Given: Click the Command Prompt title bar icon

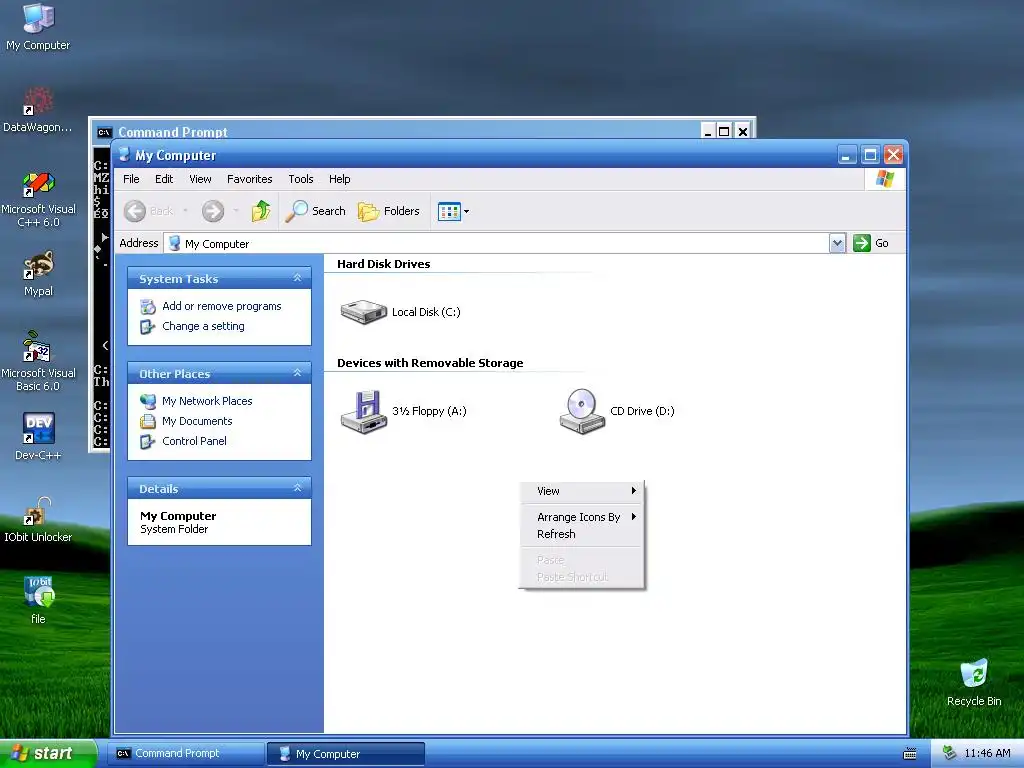Looking at the screenshot, I should point(104,132).
